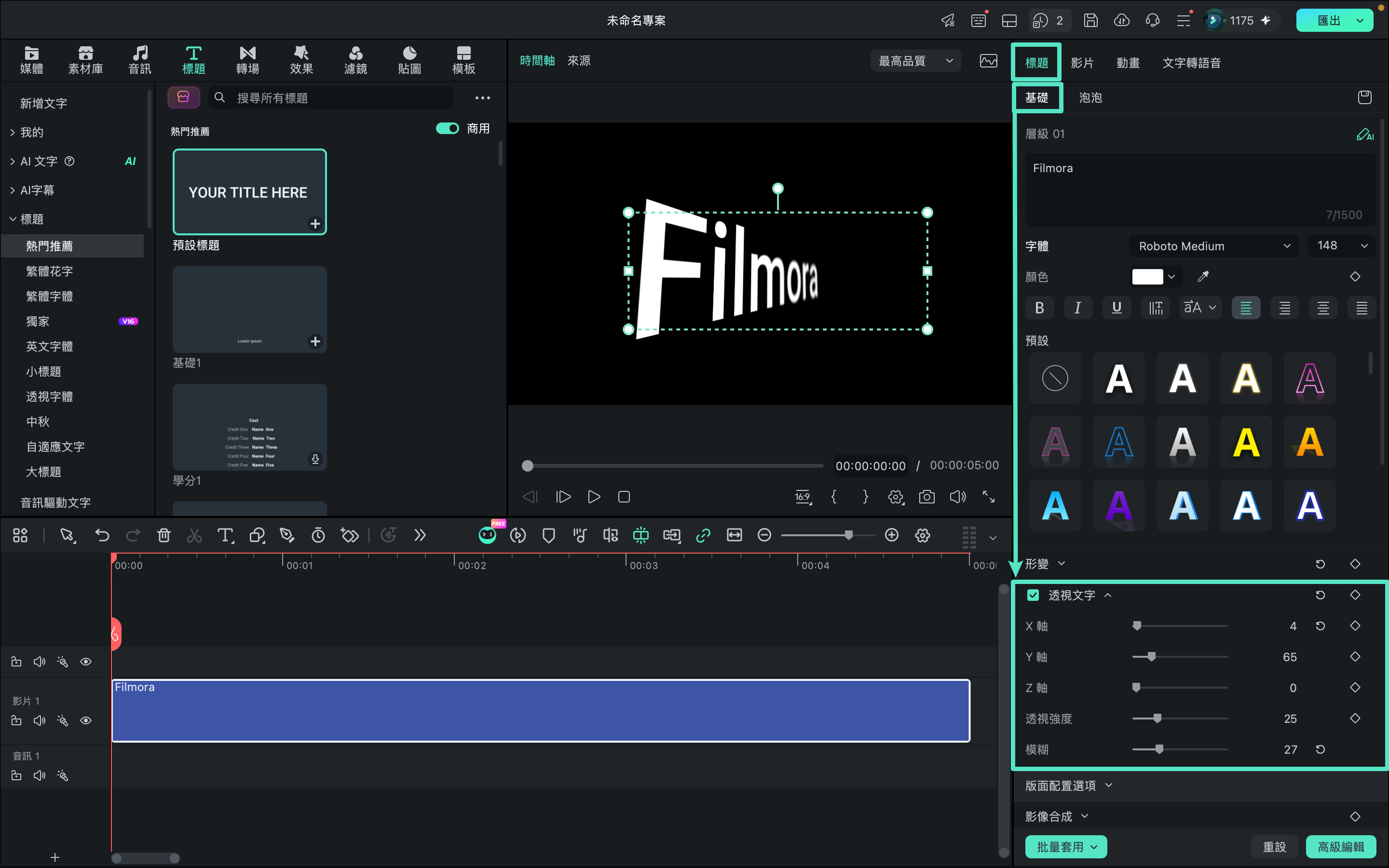
Task: Uncheck the 透視文字 checkbox
Action: pos(1033,596)
